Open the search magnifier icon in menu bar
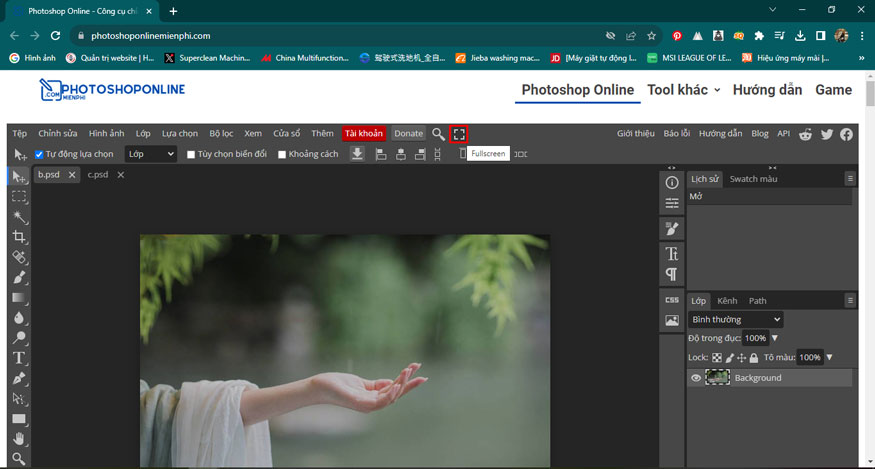Screen dimensions: 875x469 coord(438,134)
